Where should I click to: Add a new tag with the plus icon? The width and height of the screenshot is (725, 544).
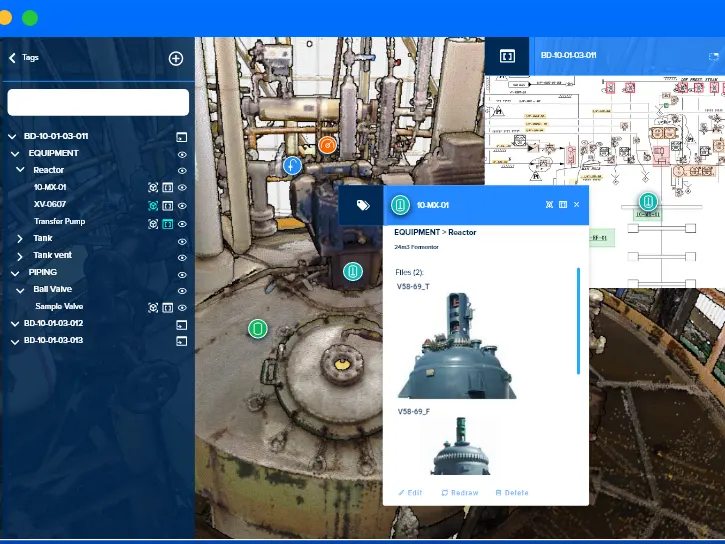(x=176, y=59)
